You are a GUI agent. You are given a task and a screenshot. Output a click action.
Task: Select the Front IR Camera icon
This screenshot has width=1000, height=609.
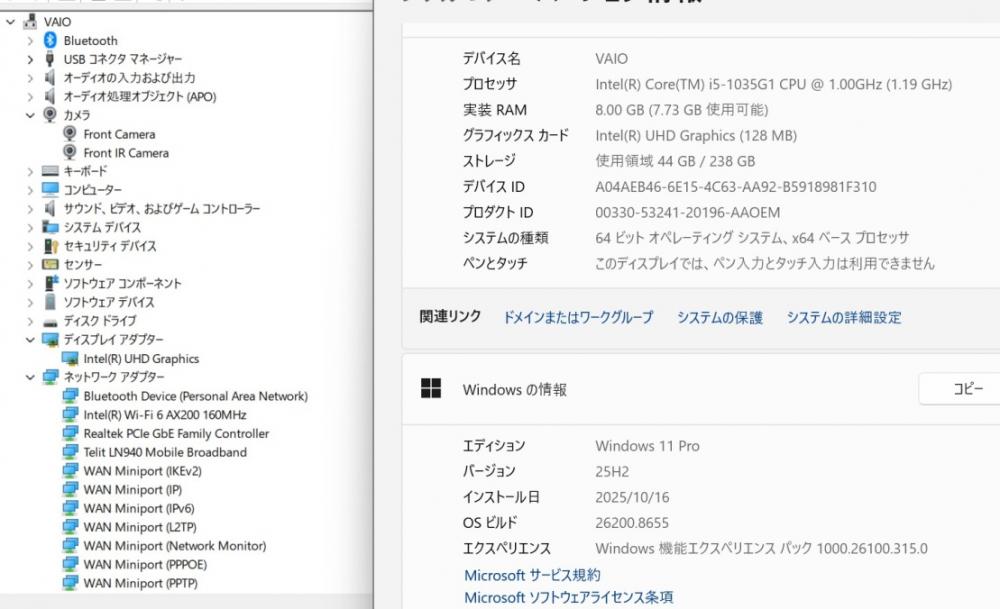pyautogui.click(x=70, y=152)
